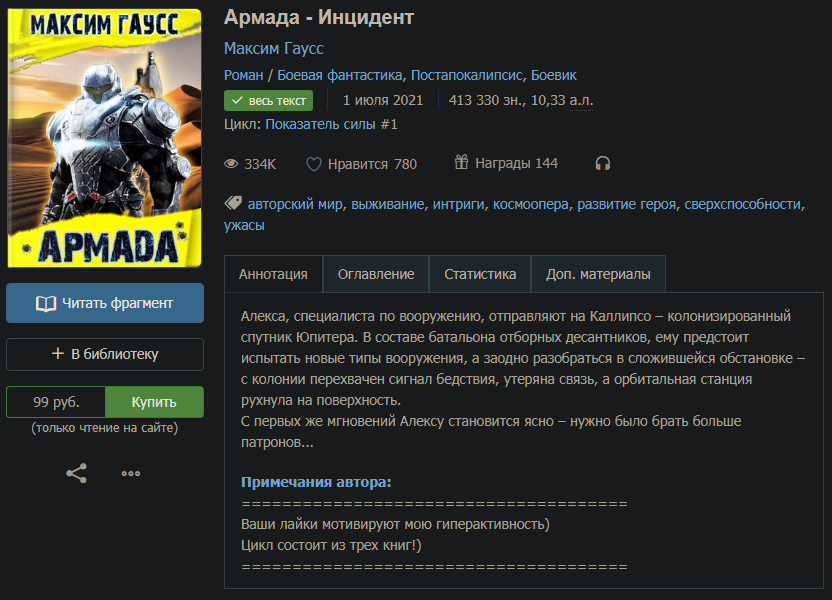Click the heart Like icon
This screenshot has width=832, height=600.
coord(314,163)
